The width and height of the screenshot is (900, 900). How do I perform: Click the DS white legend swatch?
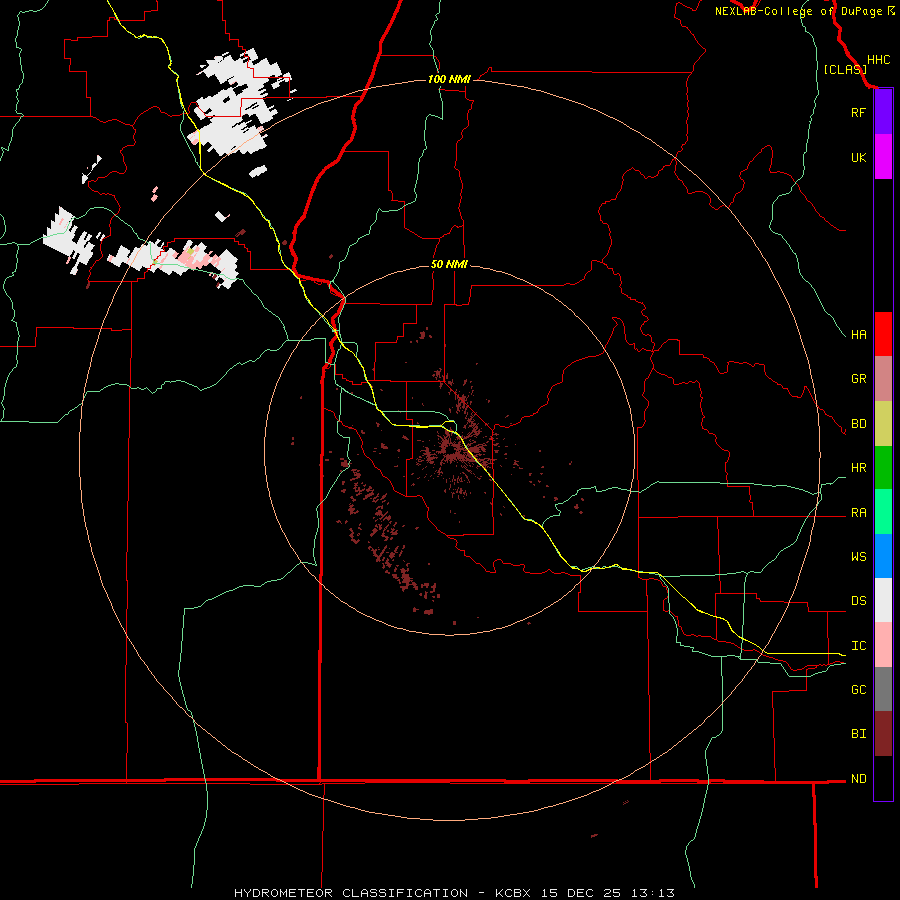coord(883,600)
